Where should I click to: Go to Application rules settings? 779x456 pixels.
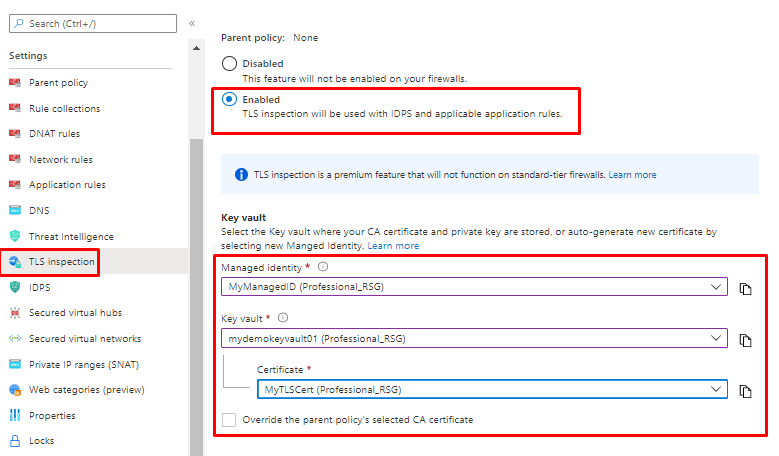(66, 185)
